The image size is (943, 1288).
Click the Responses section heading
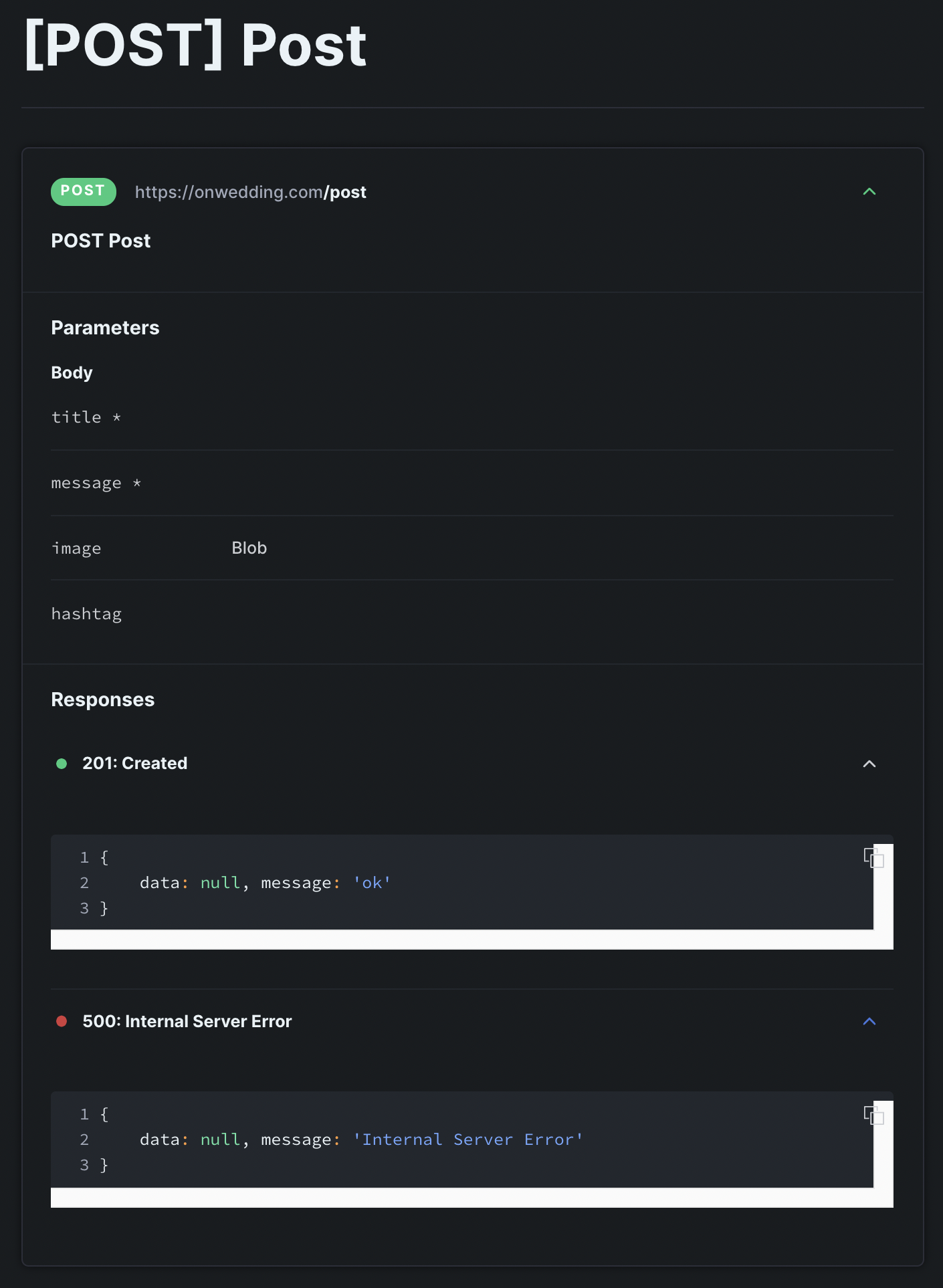tap(103, 700)
